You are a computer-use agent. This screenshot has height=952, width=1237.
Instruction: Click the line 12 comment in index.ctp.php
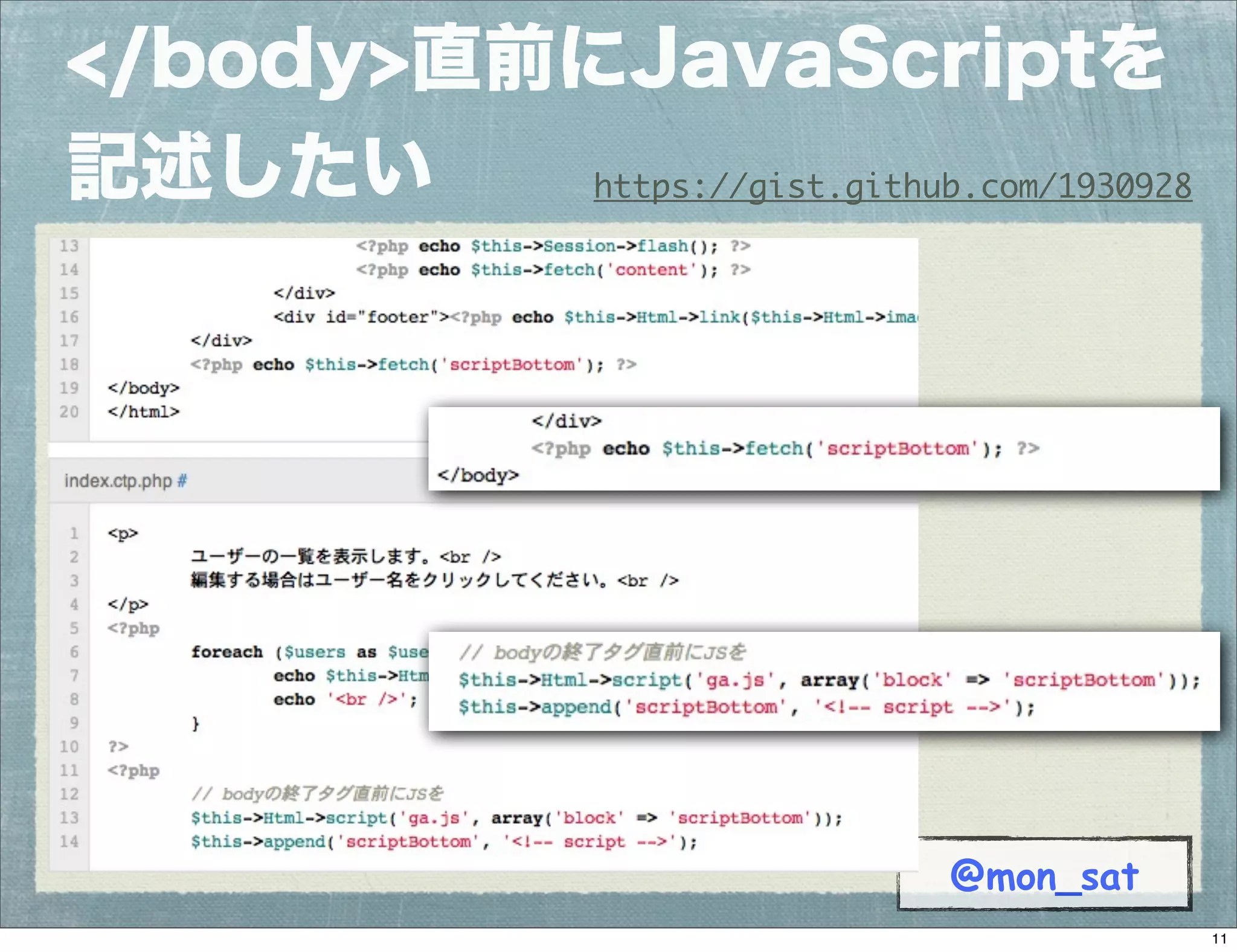point(317,794)
